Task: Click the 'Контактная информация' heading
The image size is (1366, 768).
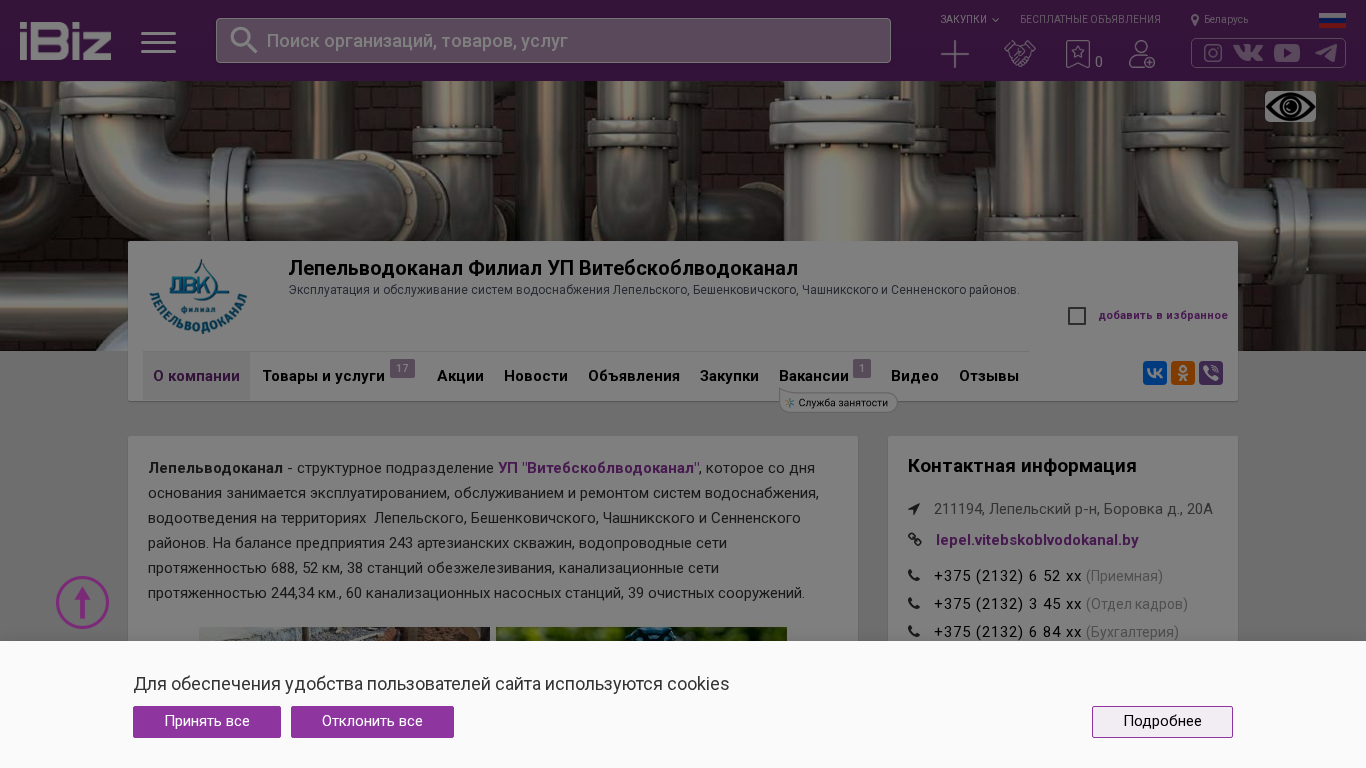Action: (x=1022, y=466)
